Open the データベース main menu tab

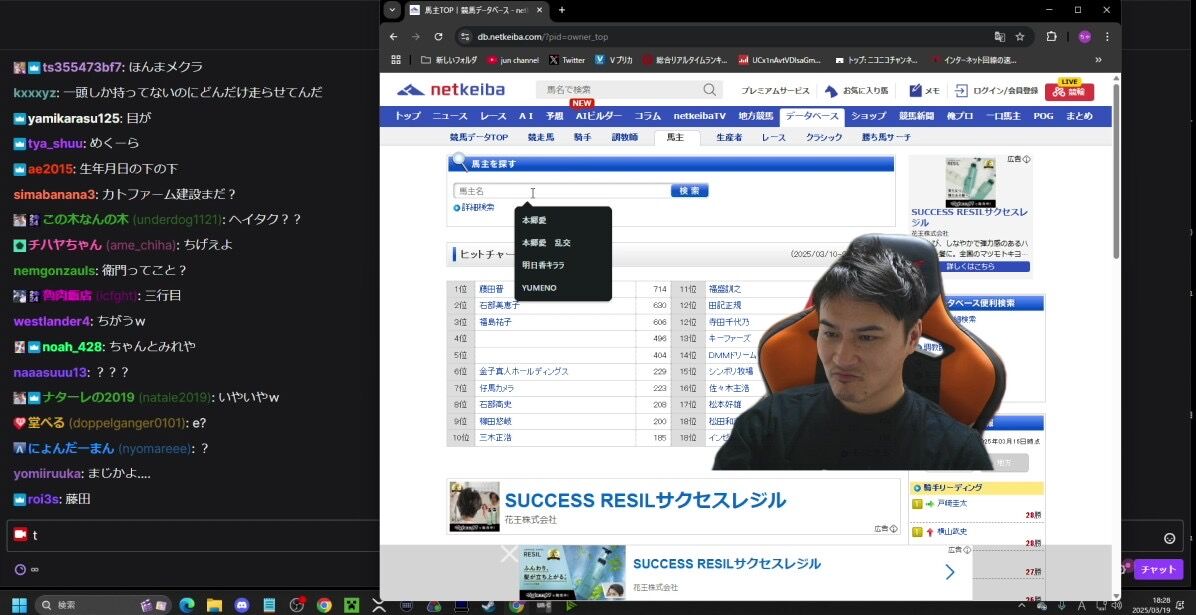[811, 116]
